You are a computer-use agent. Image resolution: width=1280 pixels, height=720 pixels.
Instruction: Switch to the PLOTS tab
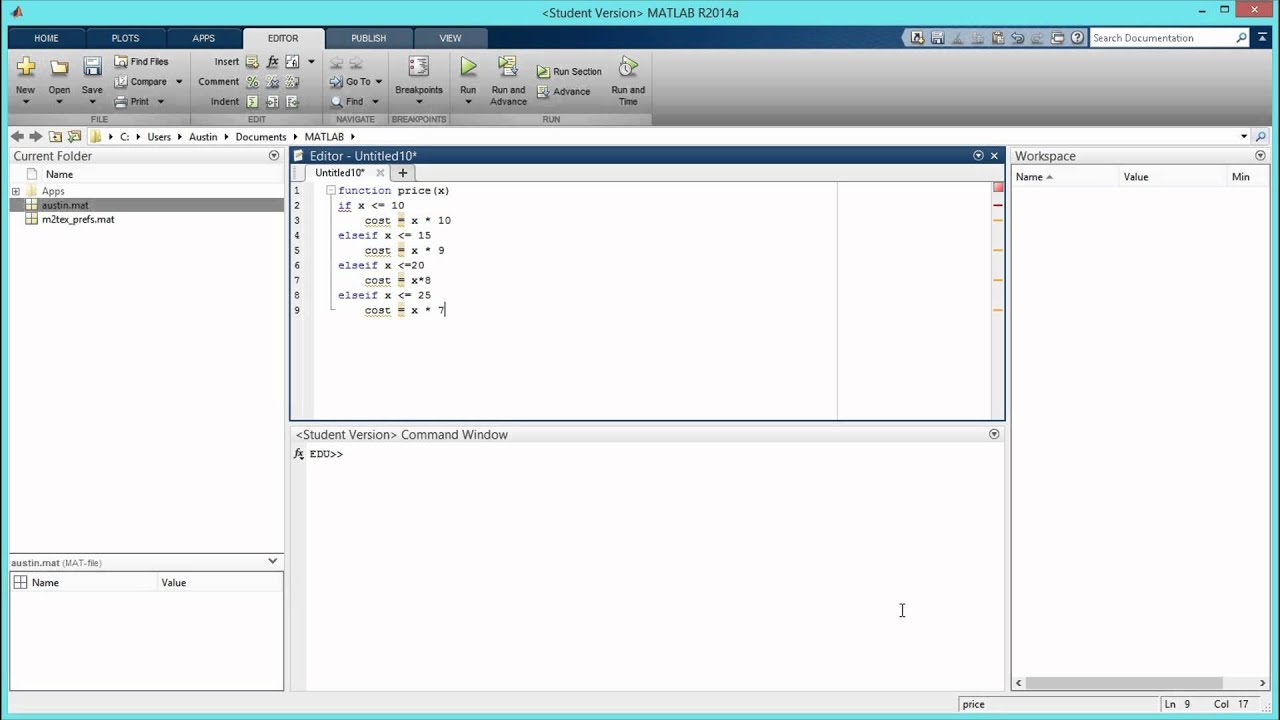click(x=125, y=38)
